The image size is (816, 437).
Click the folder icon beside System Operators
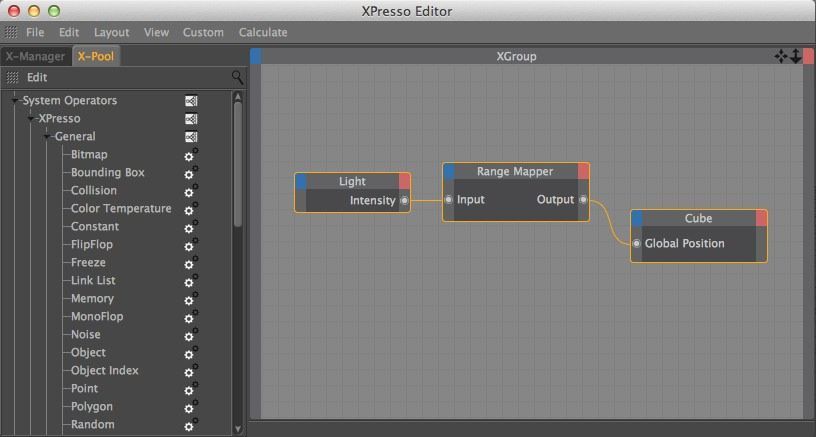191,101
